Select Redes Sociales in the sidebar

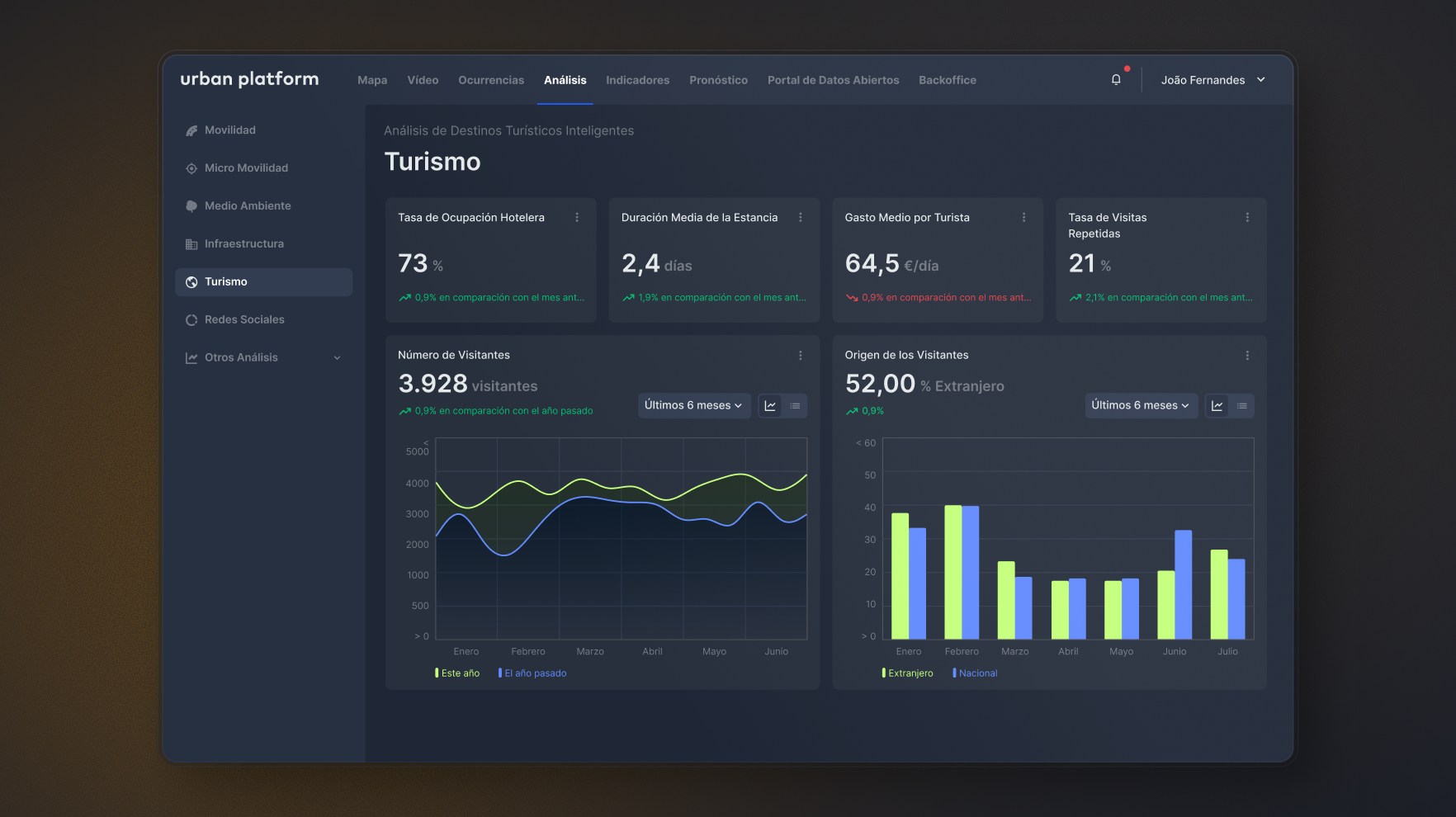coord(244,320)
